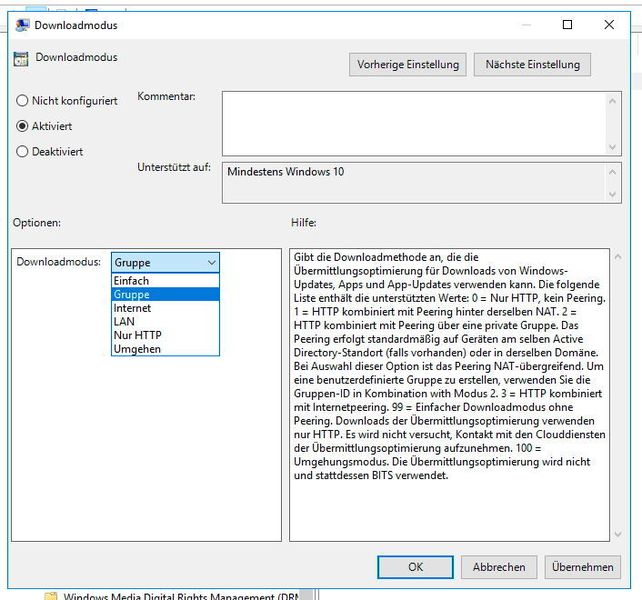
Task: Choose LAN from the dropdown list
Action: pyautogui.click(x=165, y=322)
